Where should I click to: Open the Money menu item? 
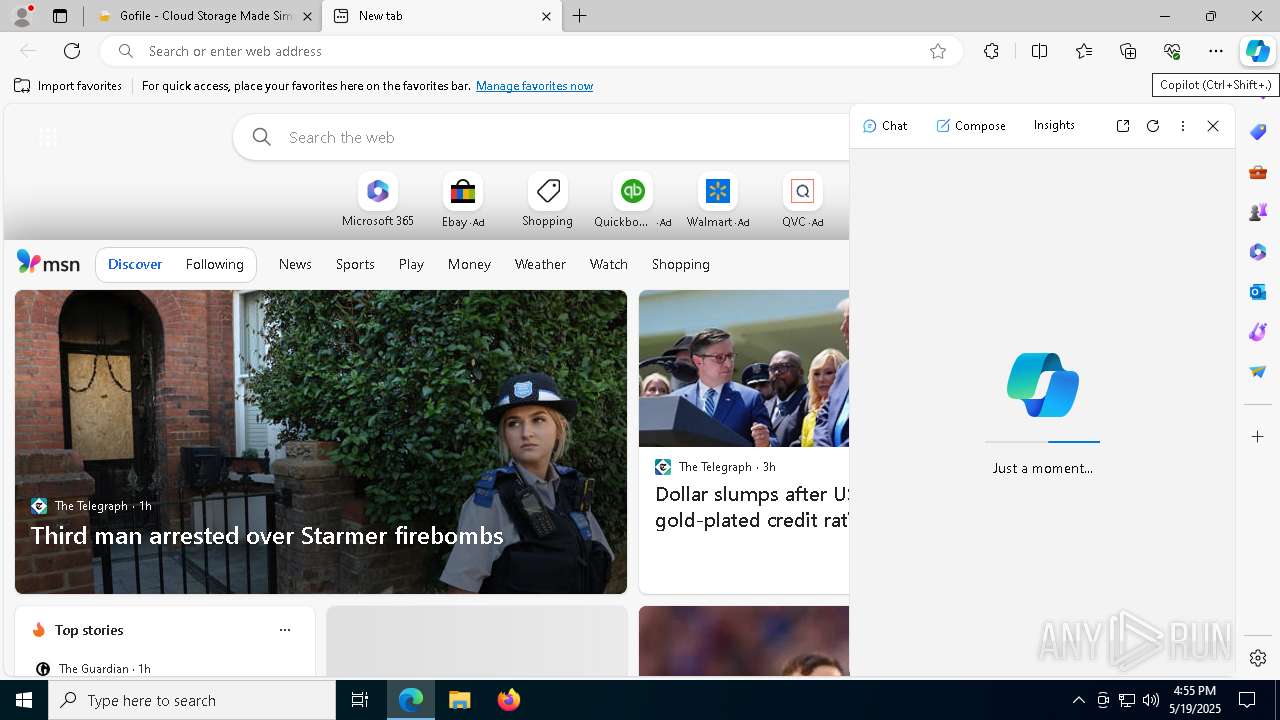(x=469, y=264)
